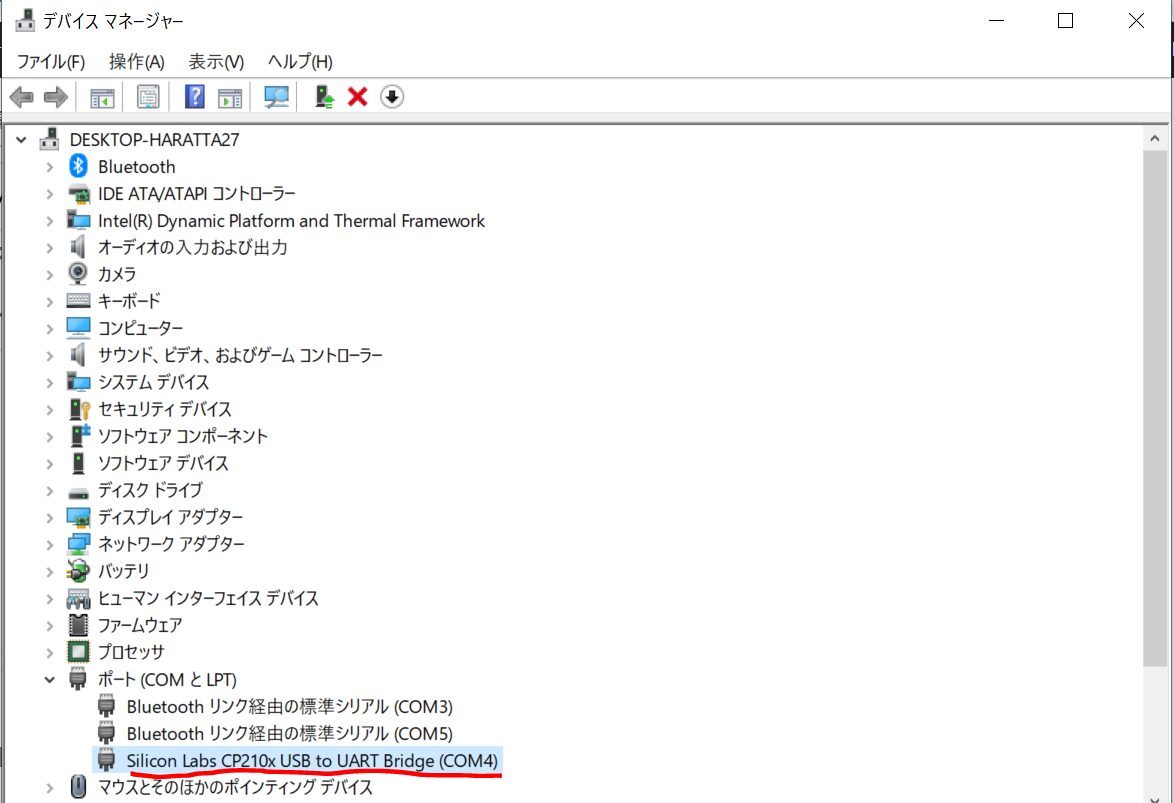Click the mouse pointing device icon
Image resolution: width=1174 pixels, height=803 pixels.
(x=78, y=787)
